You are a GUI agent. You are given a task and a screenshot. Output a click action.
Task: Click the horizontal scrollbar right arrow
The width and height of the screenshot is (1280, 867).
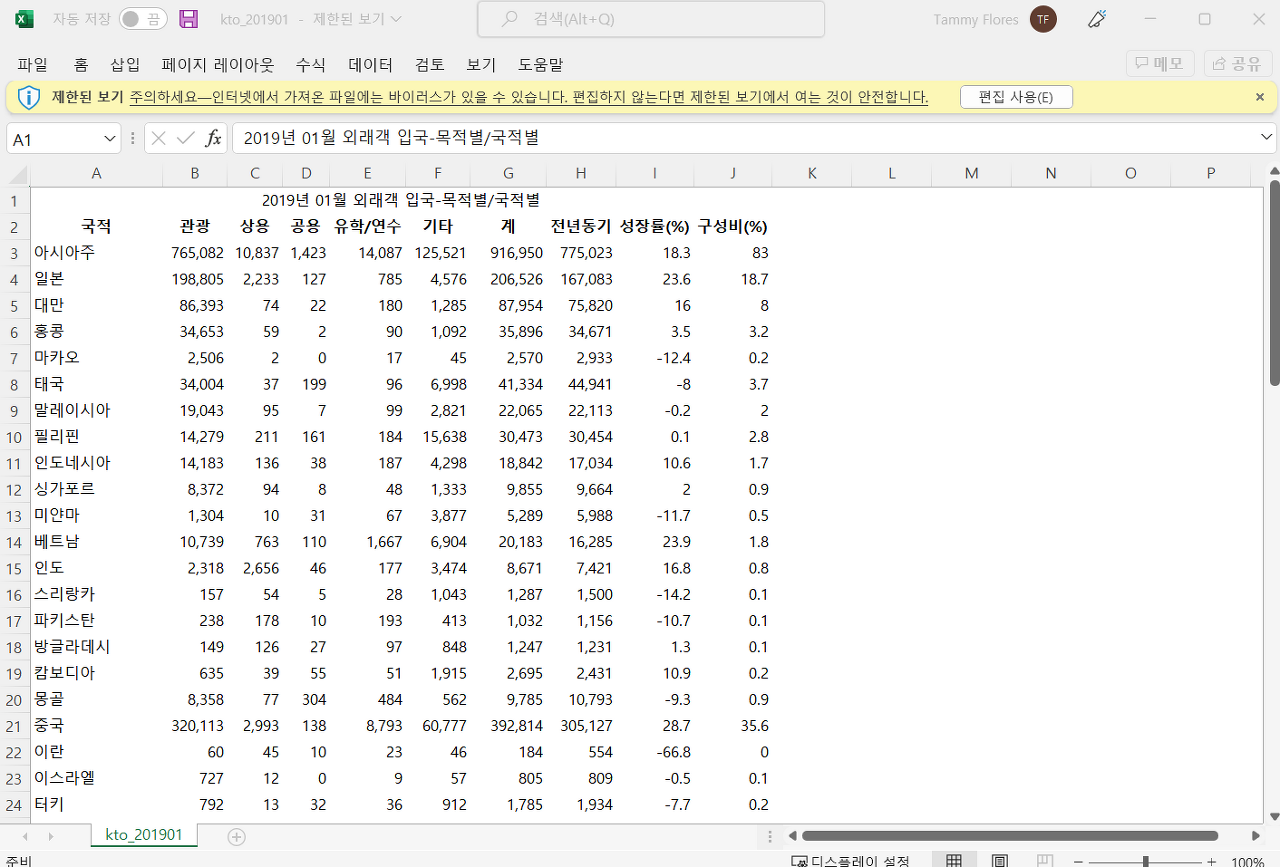[x=1256, y=836]
